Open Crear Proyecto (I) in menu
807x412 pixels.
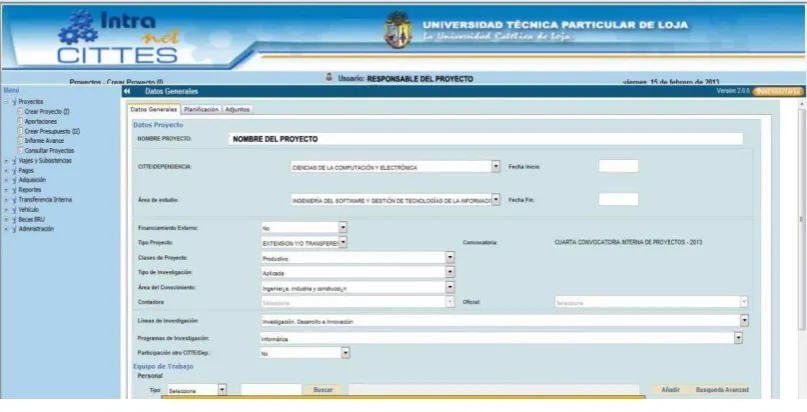[x=47, y=112]
